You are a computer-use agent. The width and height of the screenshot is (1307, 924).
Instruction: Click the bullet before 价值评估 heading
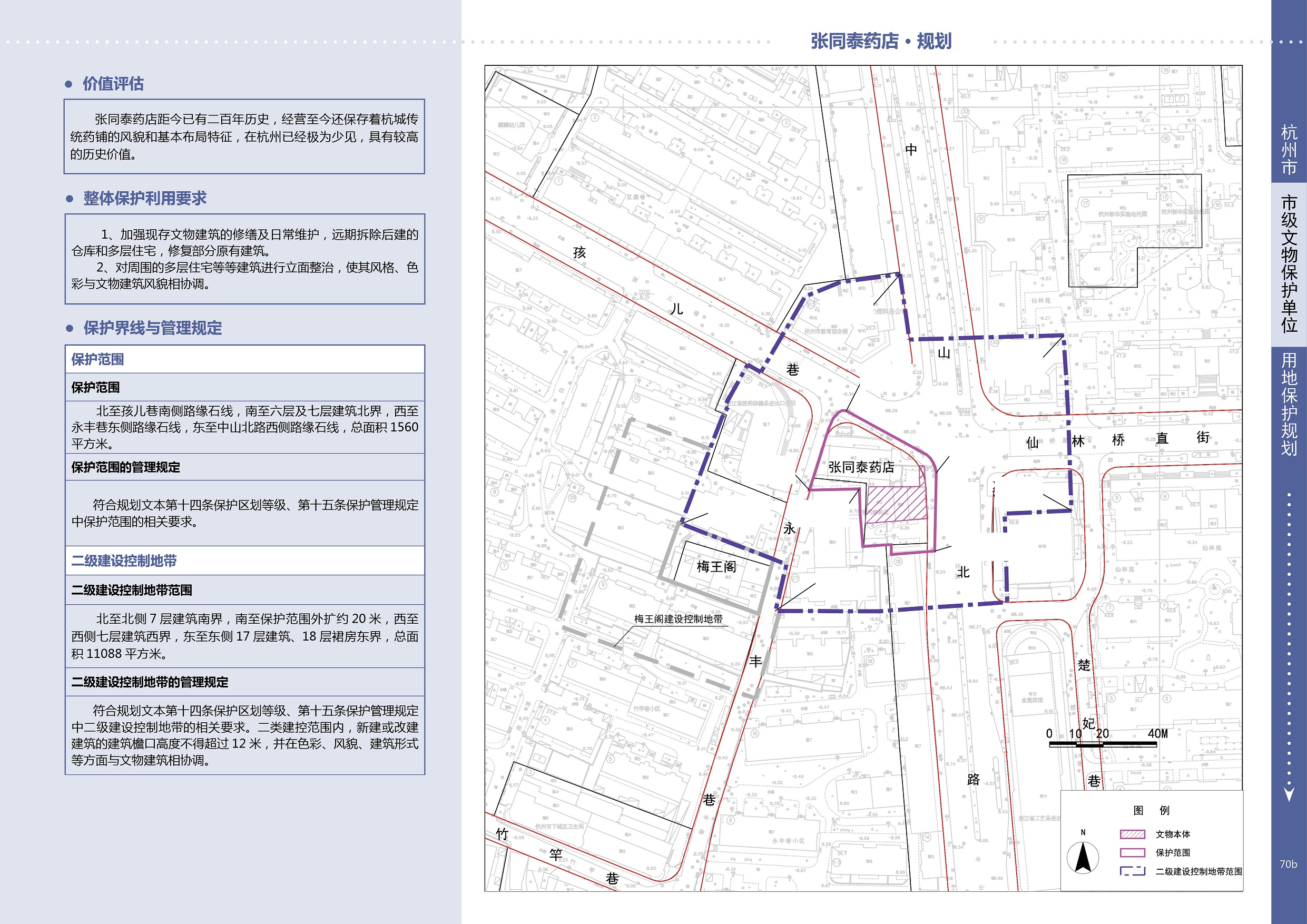pyautogui.click(x=69, y=84)
